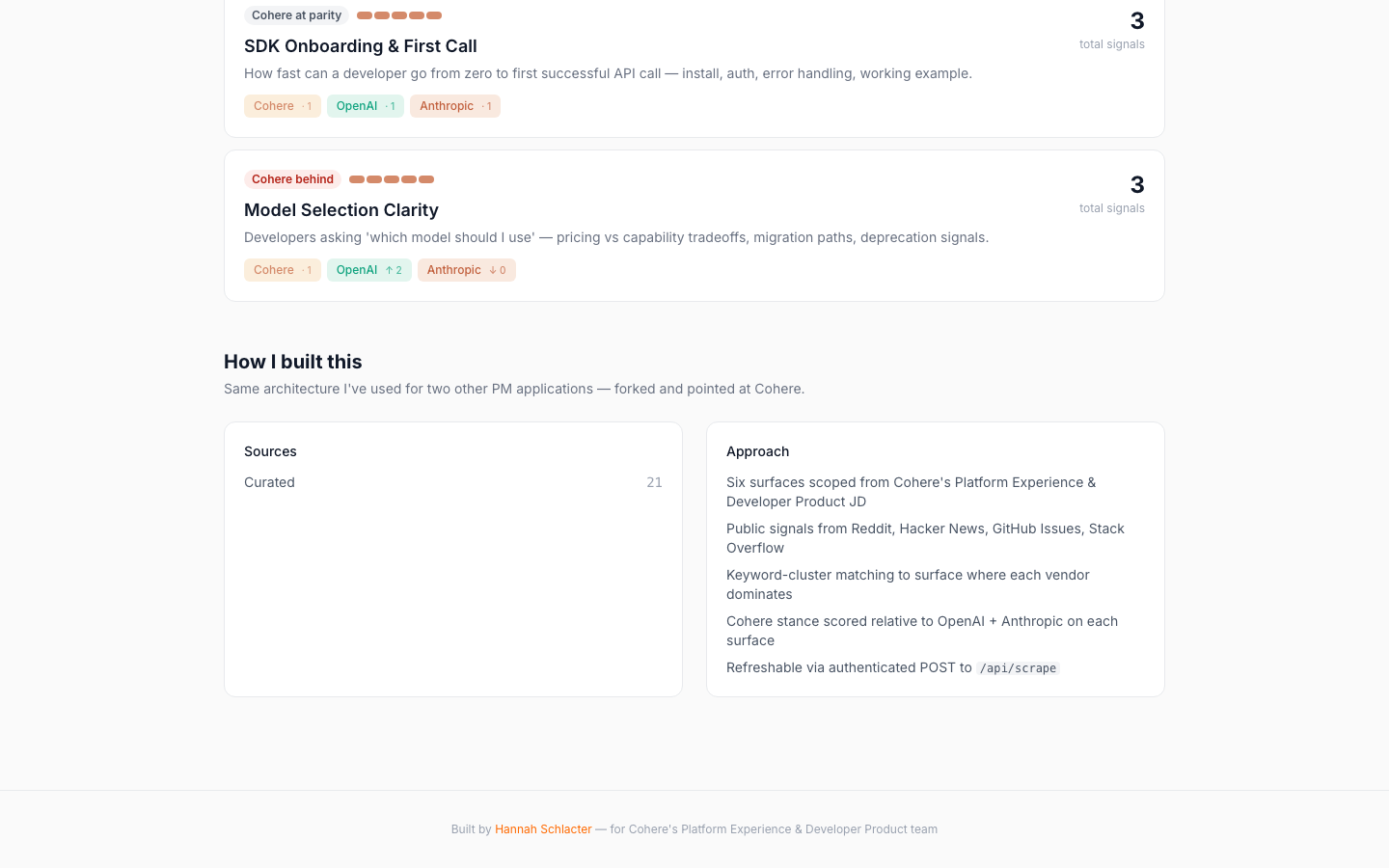Screen dimensions: 1389x868
Task: Click the 'Curated' row label
Action: pos(269,482)
